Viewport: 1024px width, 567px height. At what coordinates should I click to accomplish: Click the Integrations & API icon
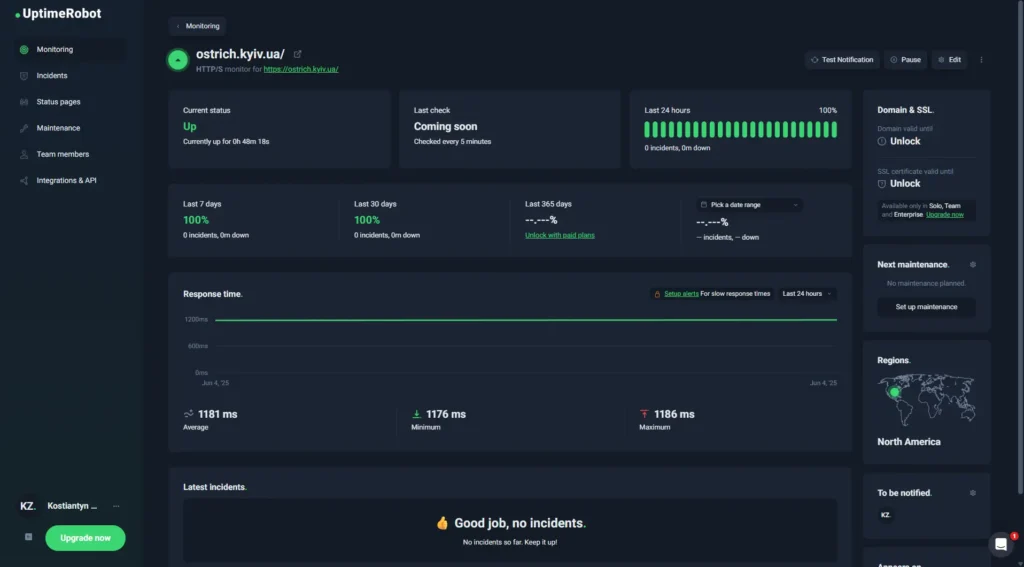24,180
